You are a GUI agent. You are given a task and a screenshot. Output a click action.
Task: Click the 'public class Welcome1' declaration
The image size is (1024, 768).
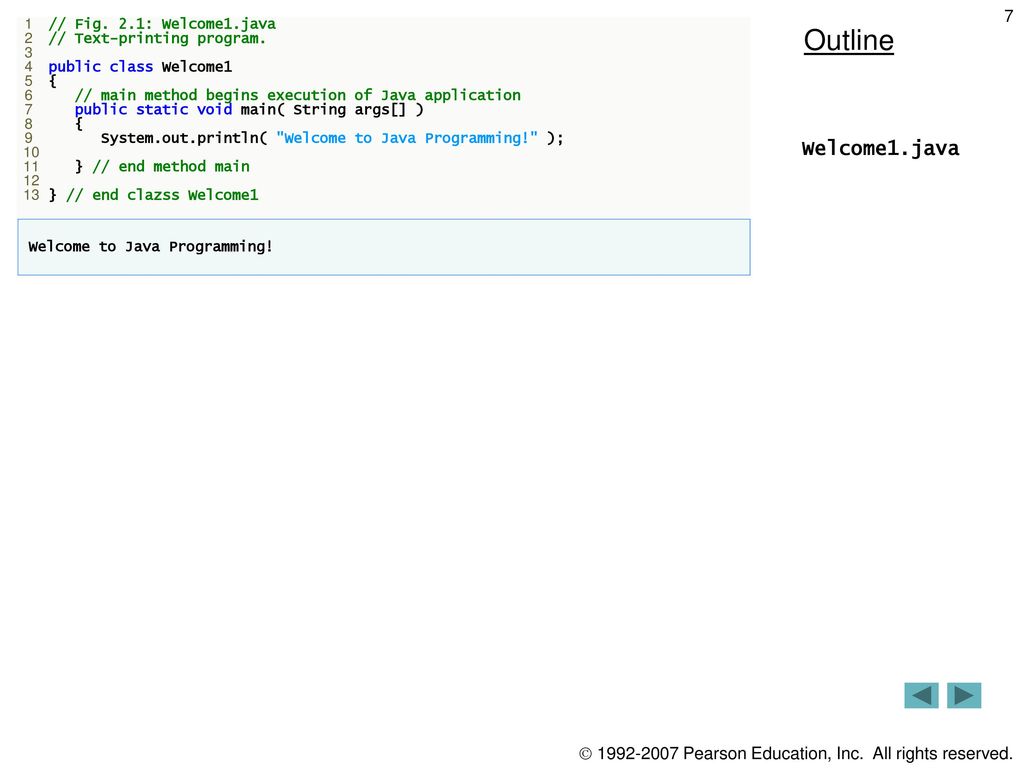[x=140, y=67]
